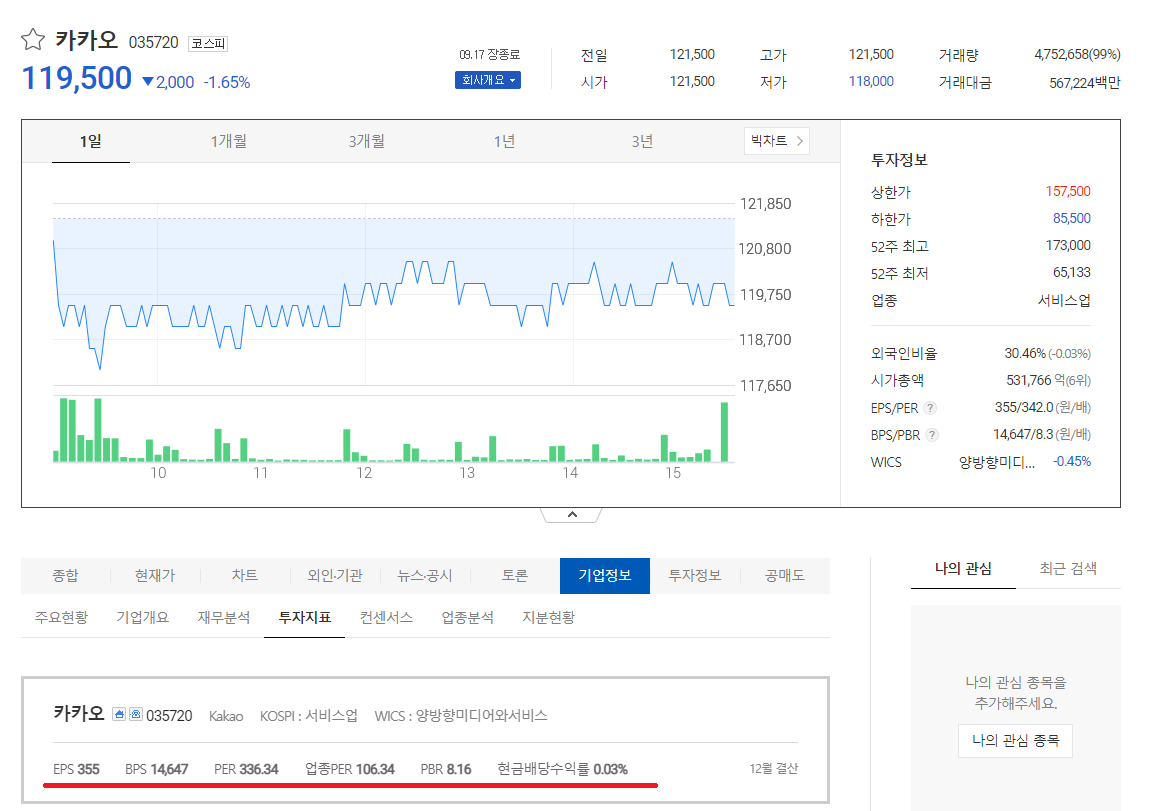Open the 현재가 tab
The image size is (1162, 811).
tap(155, 575)
